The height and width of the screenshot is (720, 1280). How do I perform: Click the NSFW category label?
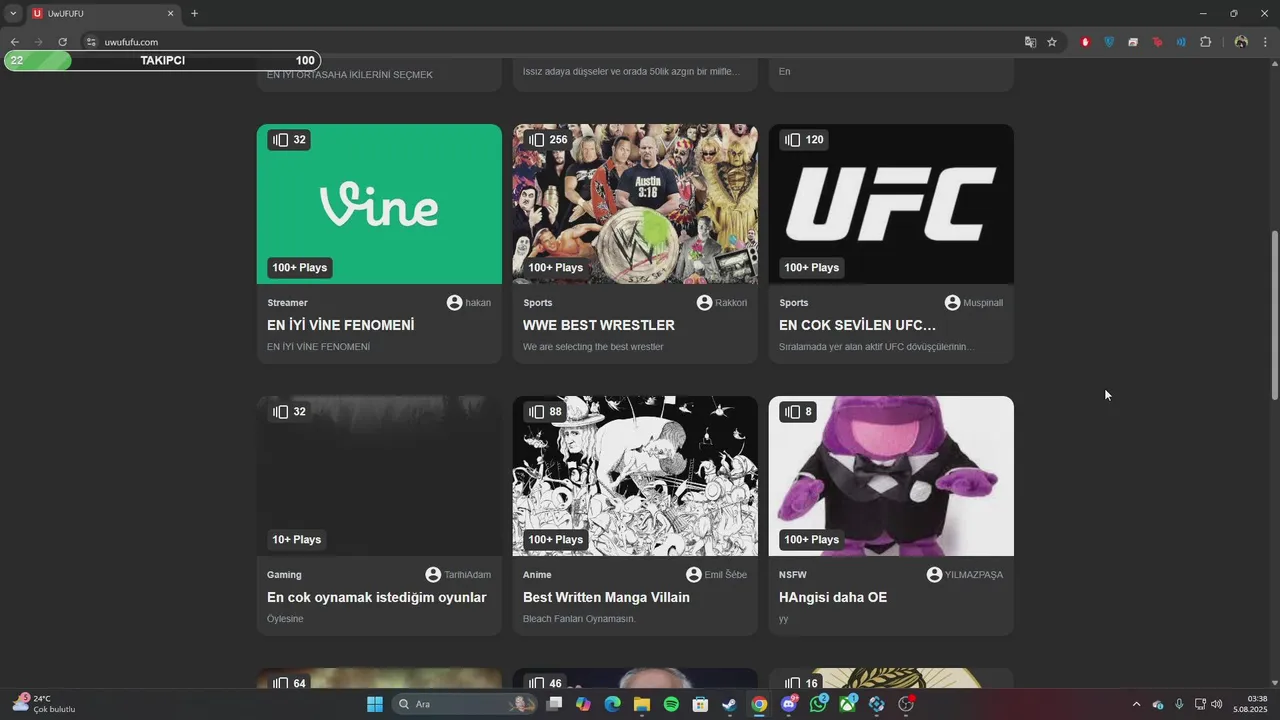click(x=793, y=575)
